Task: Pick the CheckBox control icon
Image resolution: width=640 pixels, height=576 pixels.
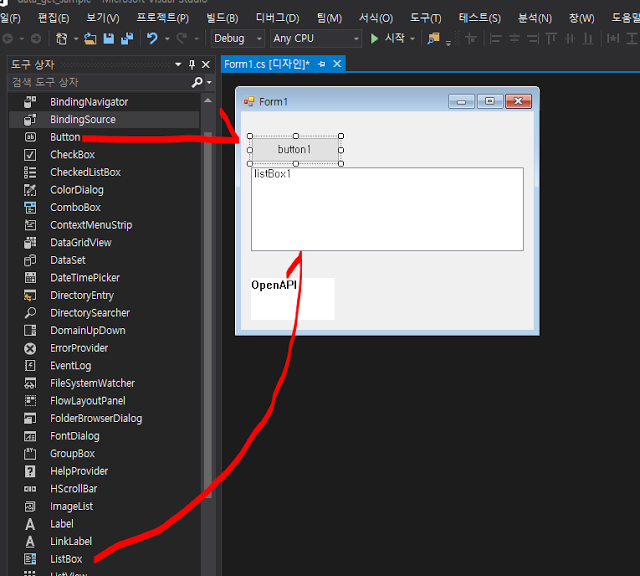Action: point(30,155)
